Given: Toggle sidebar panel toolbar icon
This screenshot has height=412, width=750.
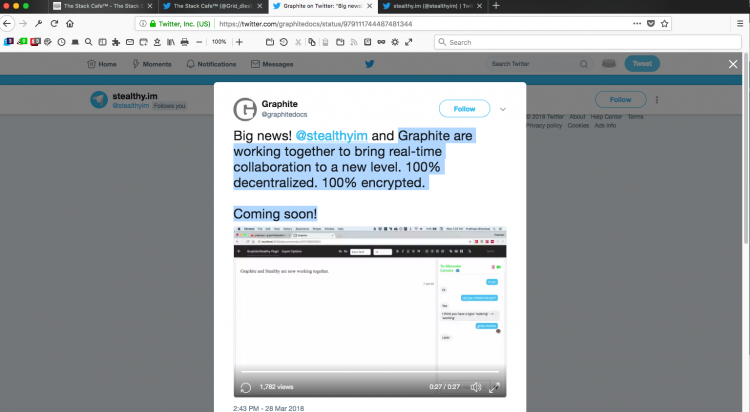Looking at the screenshot, I should [102, 42].
